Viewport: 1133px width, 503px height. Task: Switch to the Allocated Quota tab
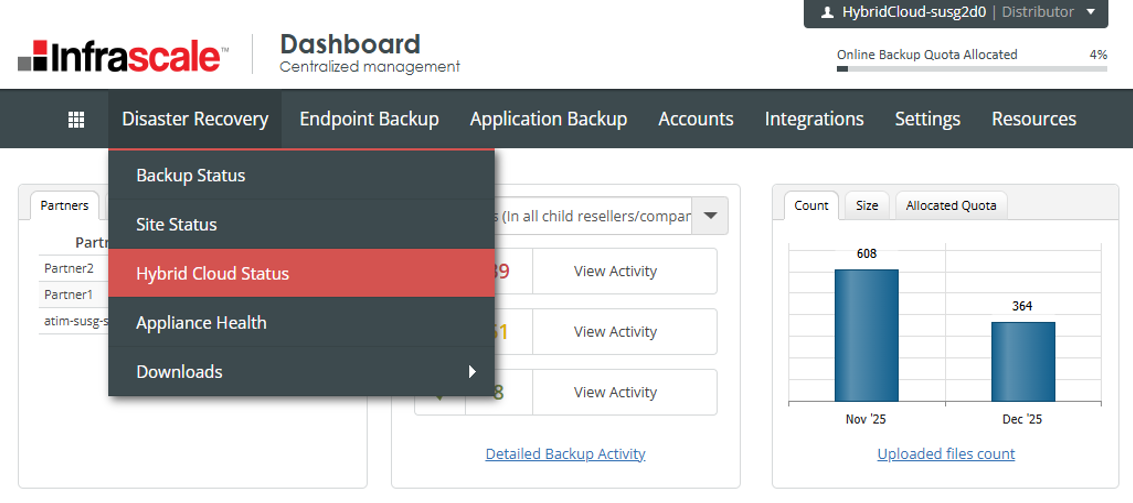[950, 206]
